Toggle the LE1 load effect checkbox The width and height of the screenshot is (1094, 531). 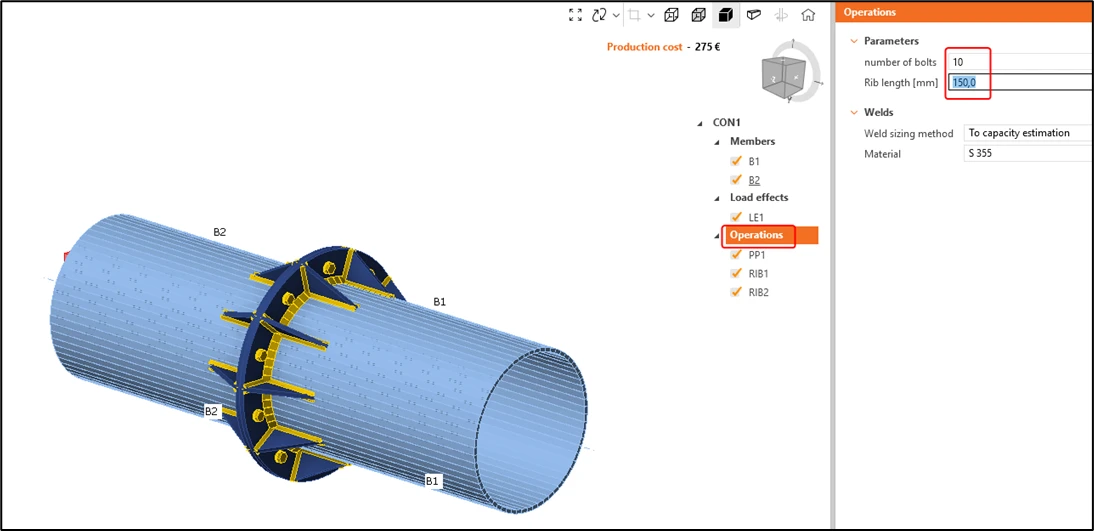pos(735,217)
